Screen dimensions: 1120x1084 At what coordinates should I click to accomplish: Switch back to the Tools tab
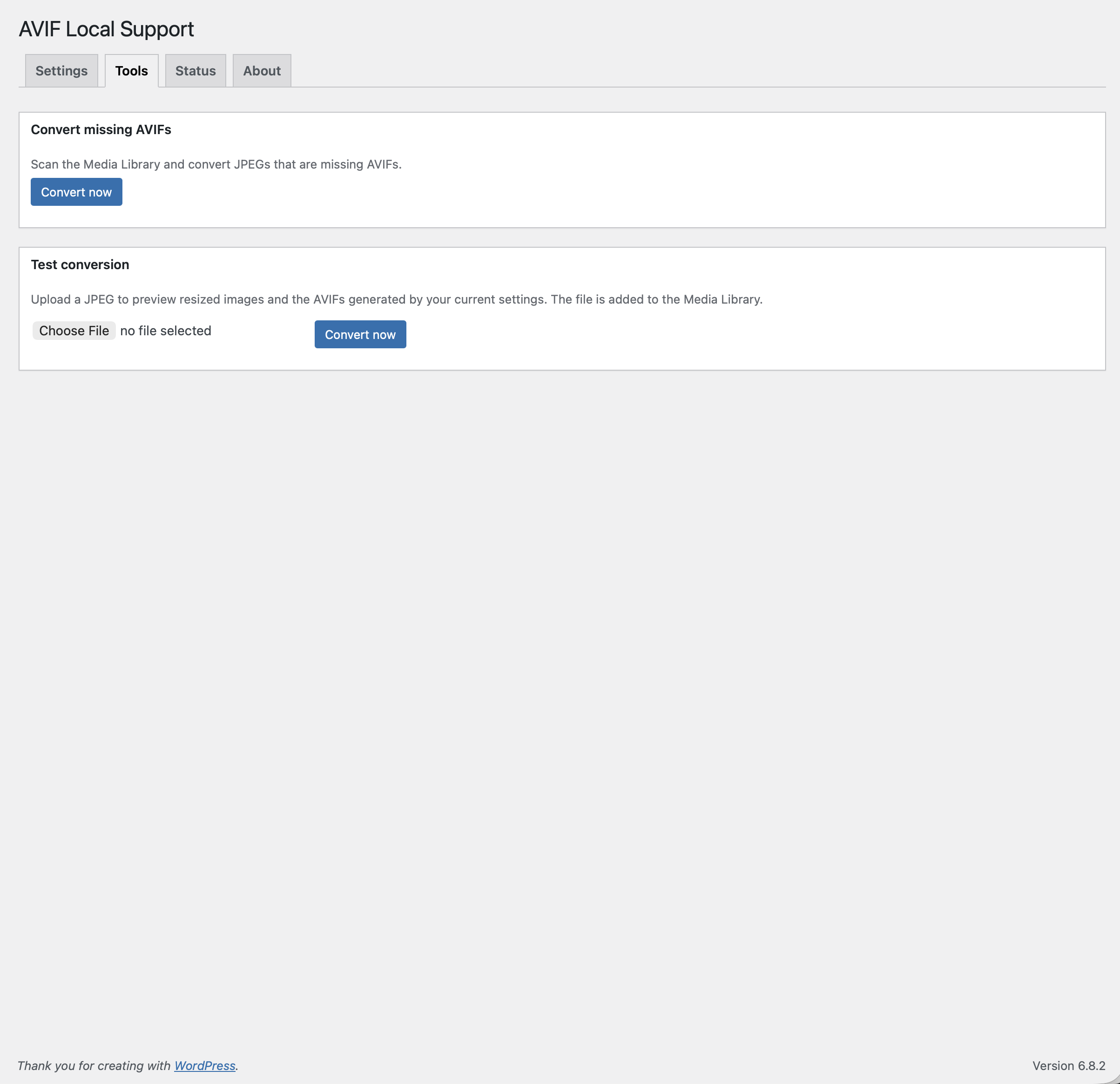tap(131, 70)
